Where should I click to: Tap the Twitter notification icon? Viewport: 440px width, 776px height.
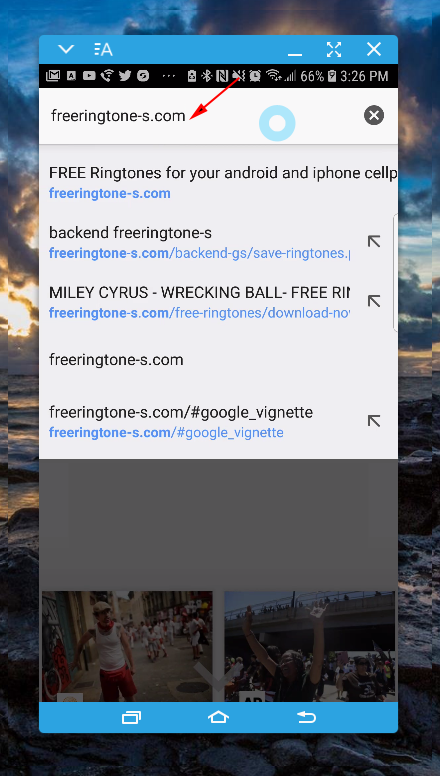(125, 76)
